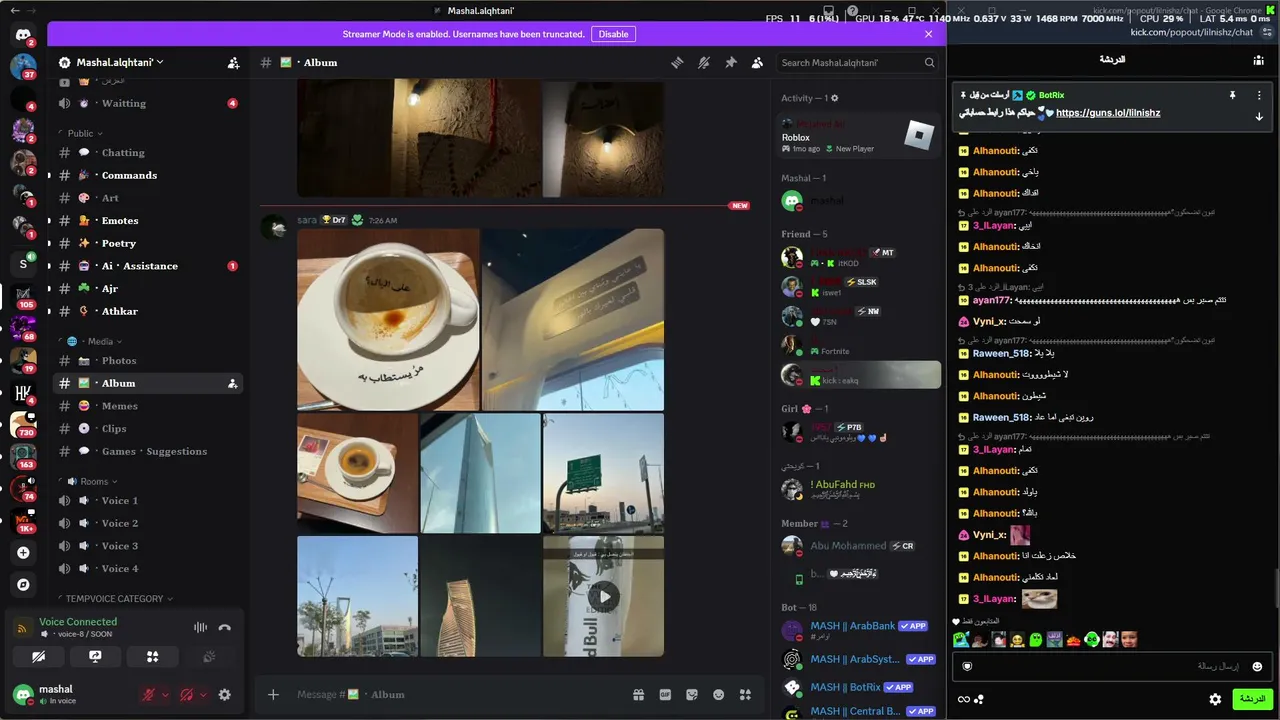Open the Poetry channel
The image size is (1280, 720).
click(147, 244)
